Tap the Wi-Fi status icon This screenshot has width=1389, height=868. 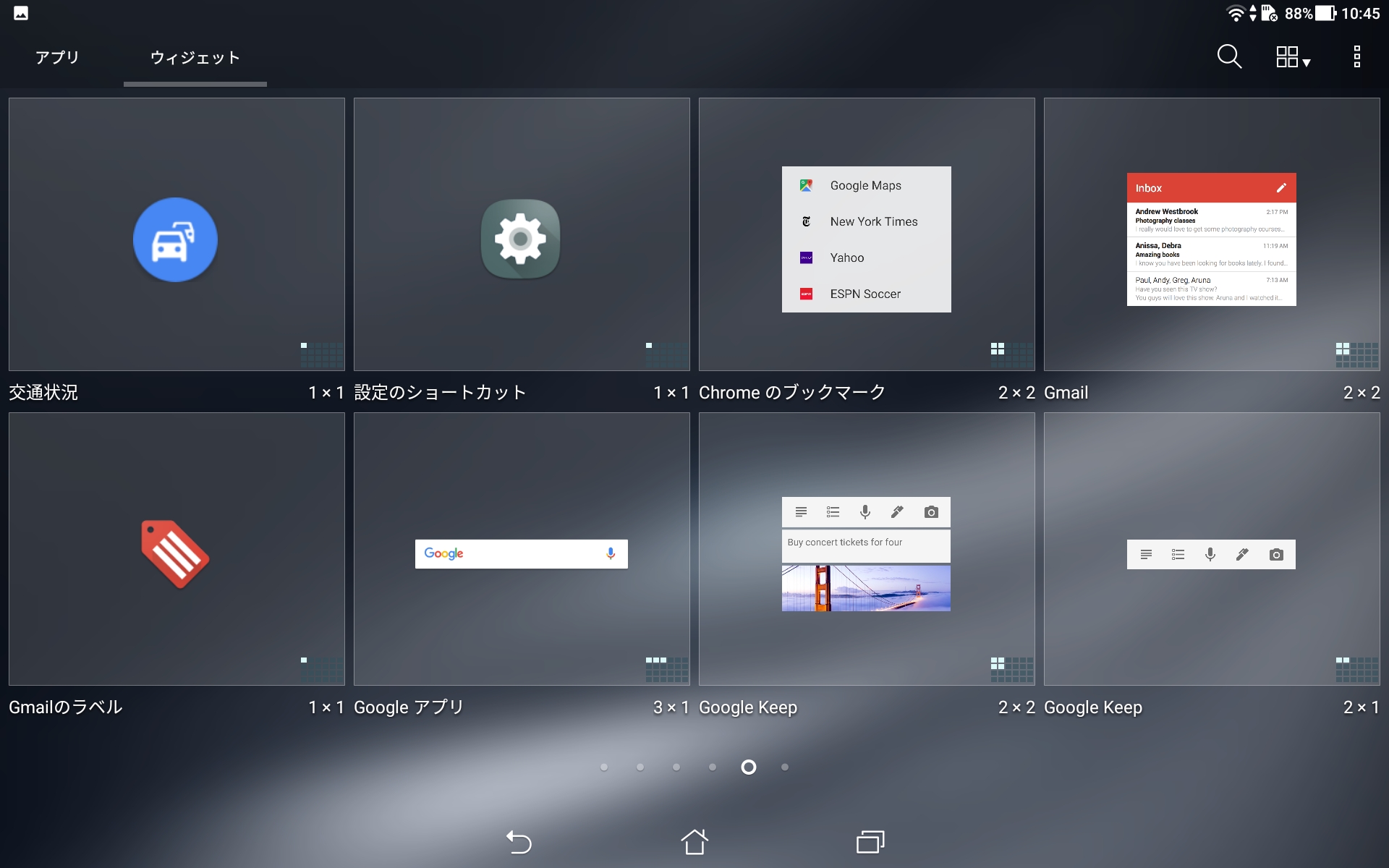tap(1235, 13)
